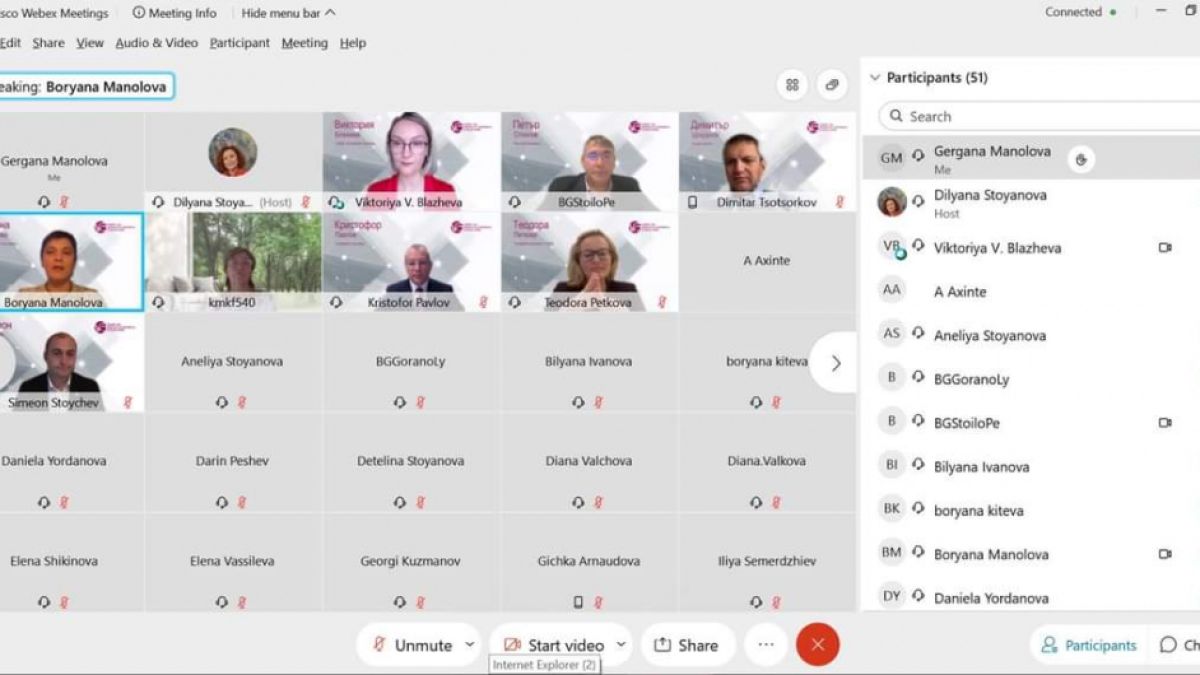Collapse the Participants (51) section chevron

pyautogui.click(x=875, y=77)
